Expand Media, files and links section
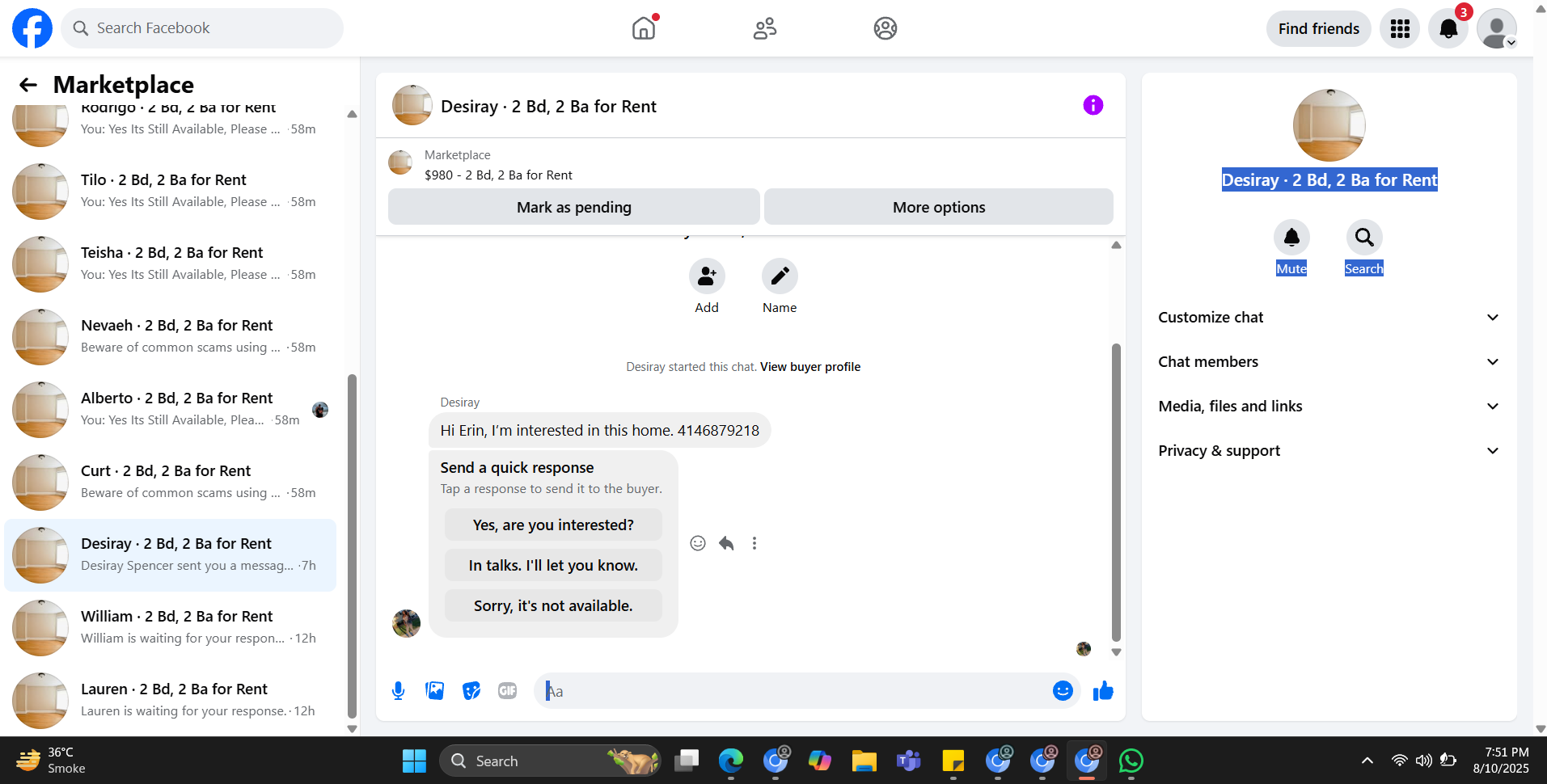 [1329, 407]
